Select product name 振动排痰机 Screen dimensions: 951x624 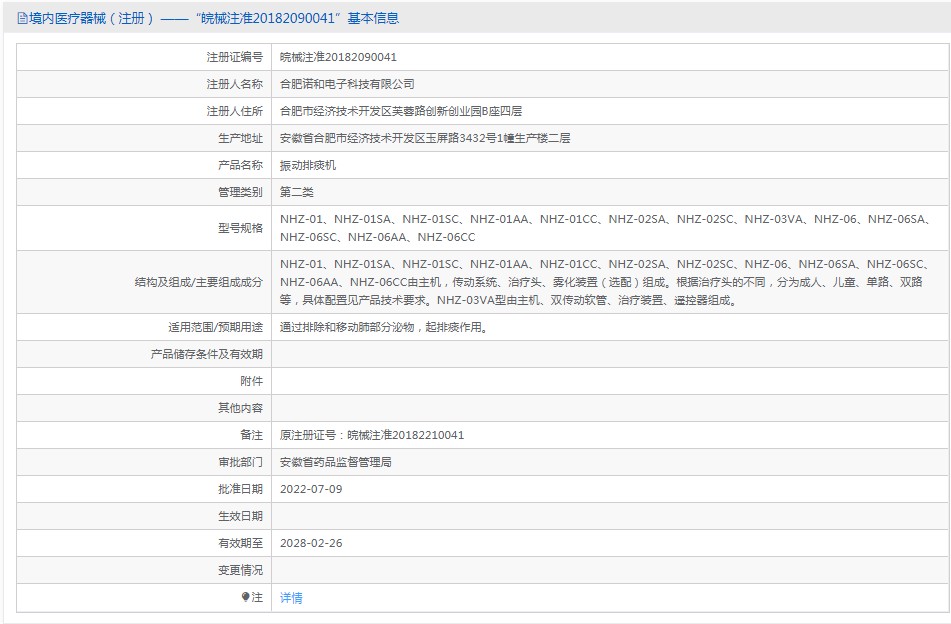tap(308, 166)
